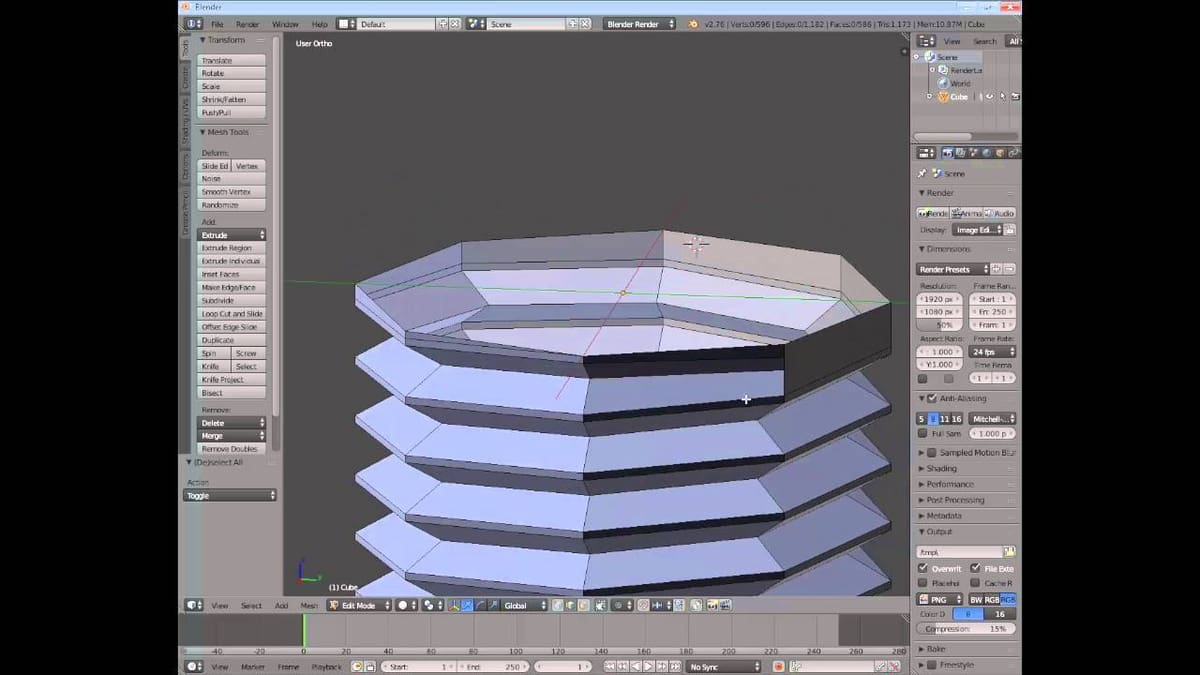Click the output path folder browse icon
Image resolution: width=1200 pixels, height=675 pixels.
click(x=1009, y=551)
